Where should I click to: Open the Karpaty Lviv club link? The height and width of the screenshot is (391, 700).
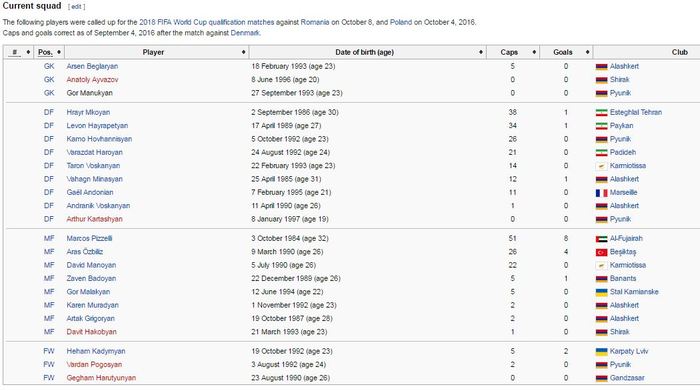click(x=629, y=351)
